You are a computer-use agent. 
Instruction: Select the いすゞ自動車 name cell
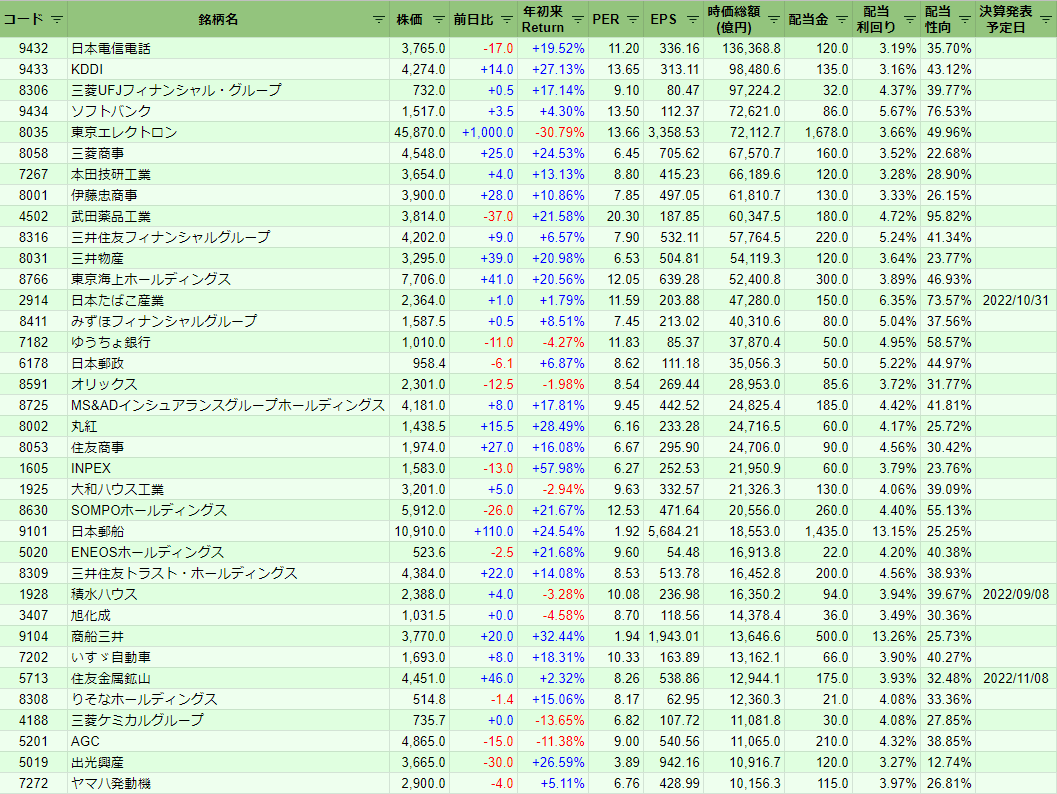point(229,657)
